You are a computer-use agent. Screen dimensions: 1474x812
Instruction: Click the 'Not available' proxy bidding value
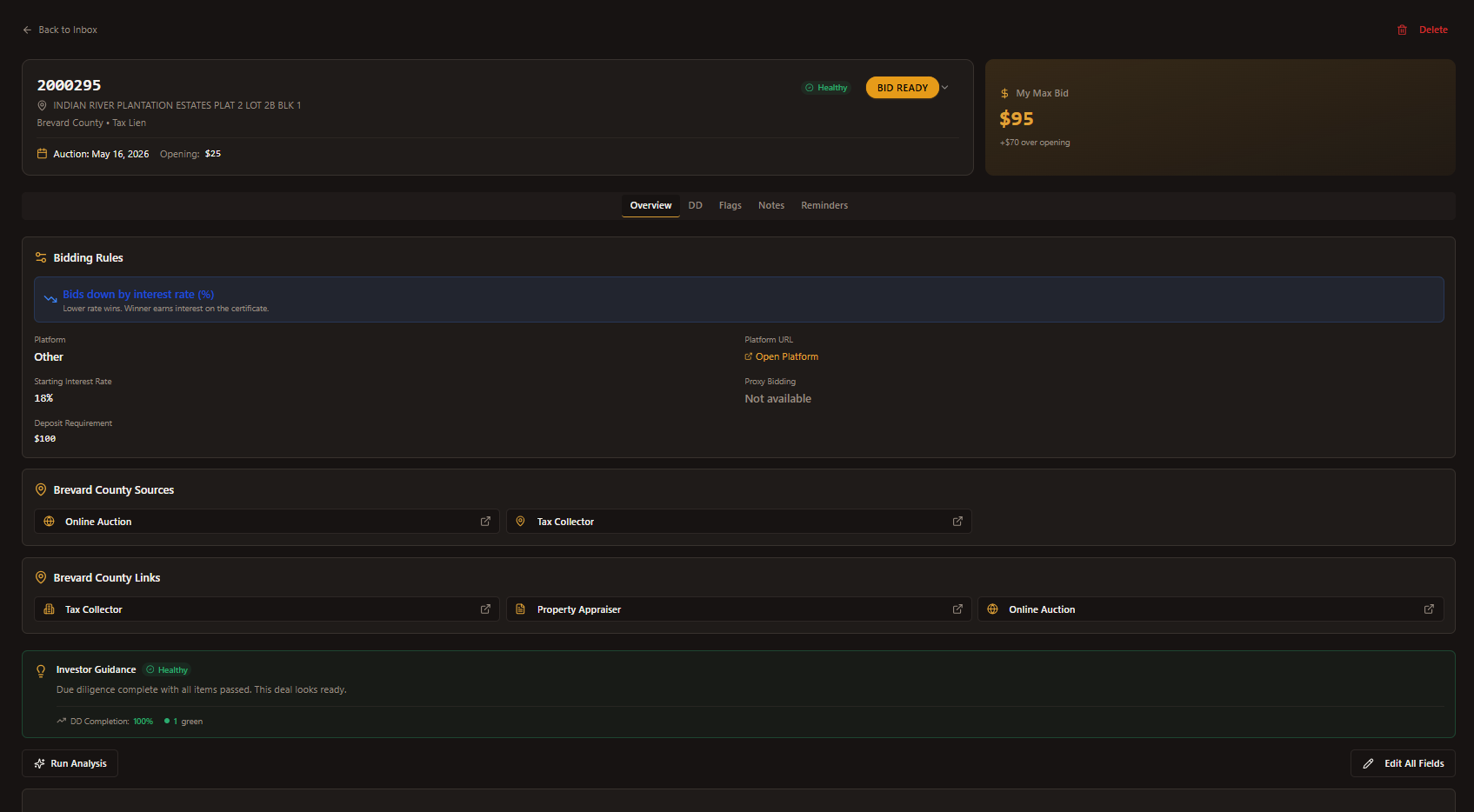tap(778, 399)
